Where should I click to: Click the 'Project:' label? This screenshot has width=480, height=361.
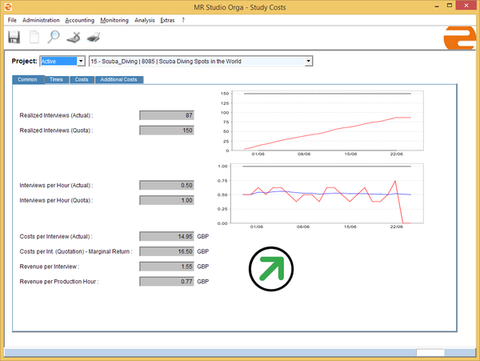24,61
